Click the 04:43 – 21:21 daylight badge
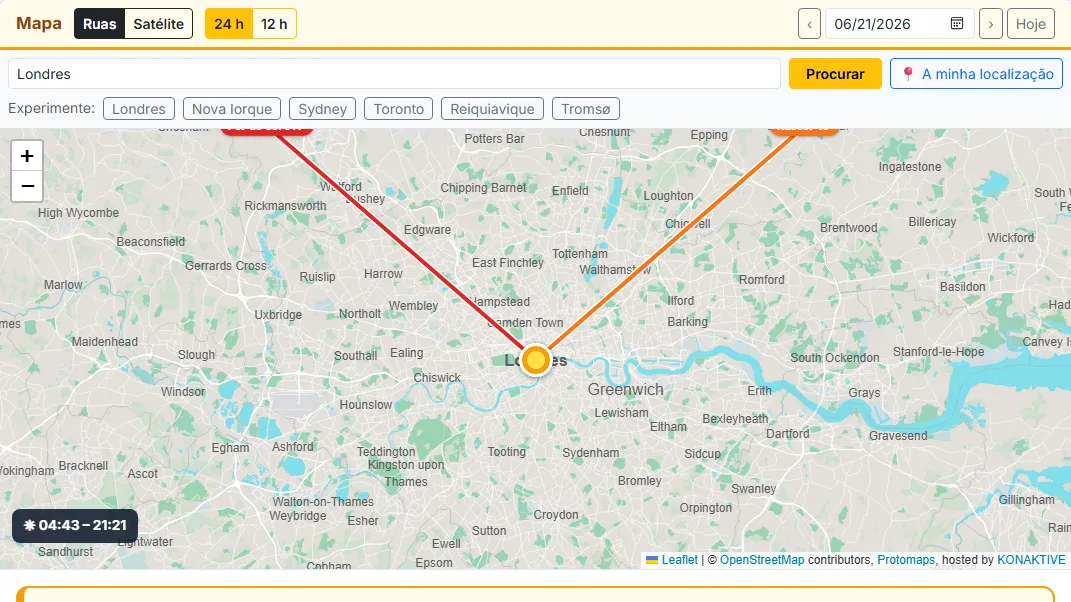This screenshot has width=1071, height=602. [75, 525]
